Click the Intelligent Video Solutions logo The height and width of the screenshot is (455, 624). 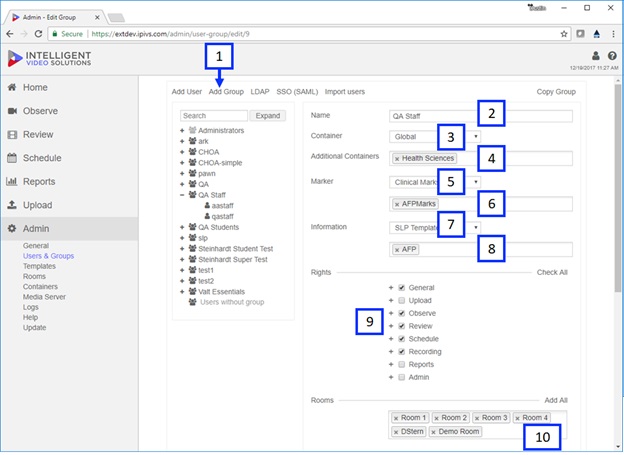pos(49,58)
